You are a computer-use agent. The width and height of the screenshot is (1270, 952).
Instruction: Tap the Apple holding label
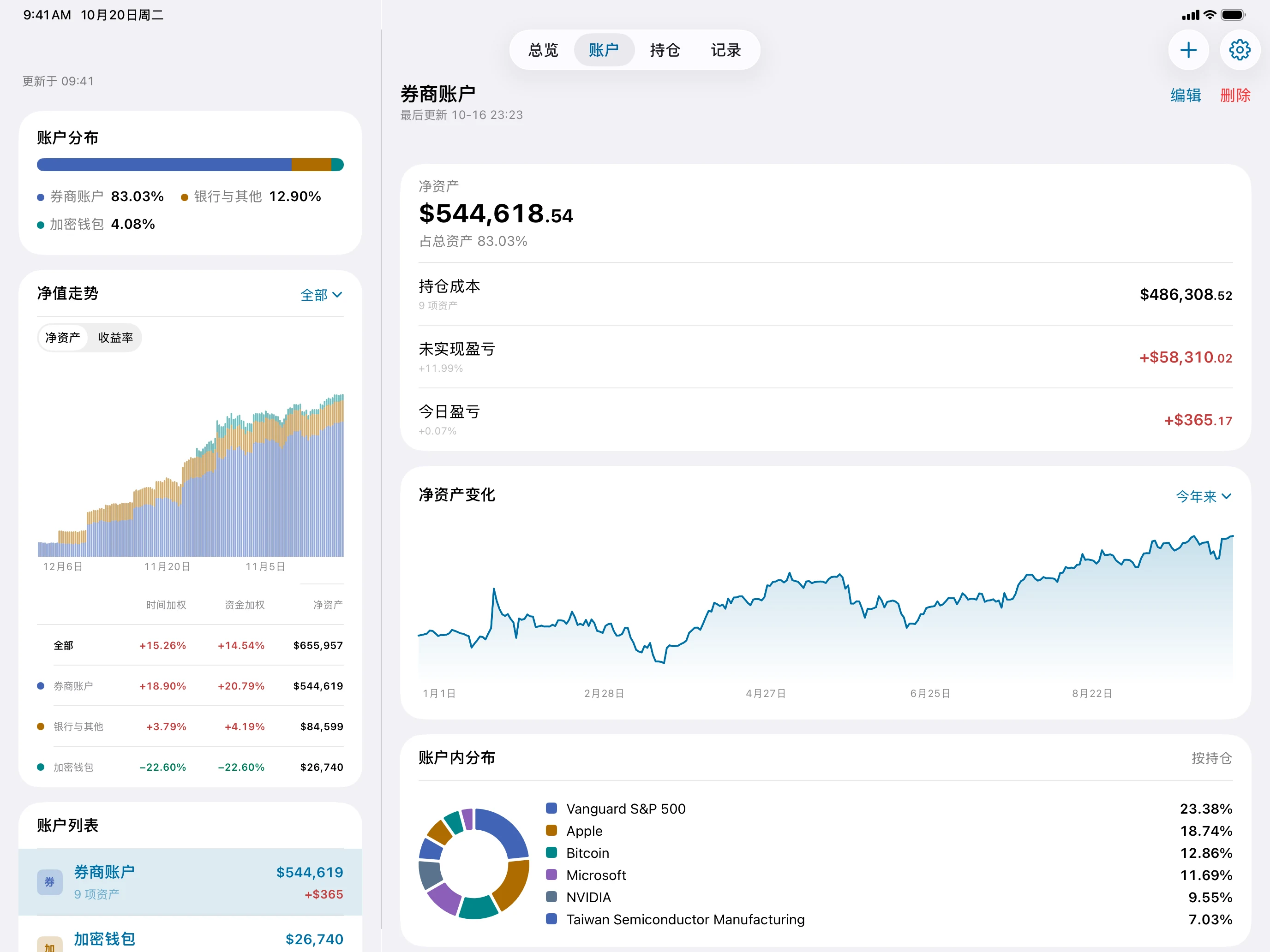(x=585, y=831)
